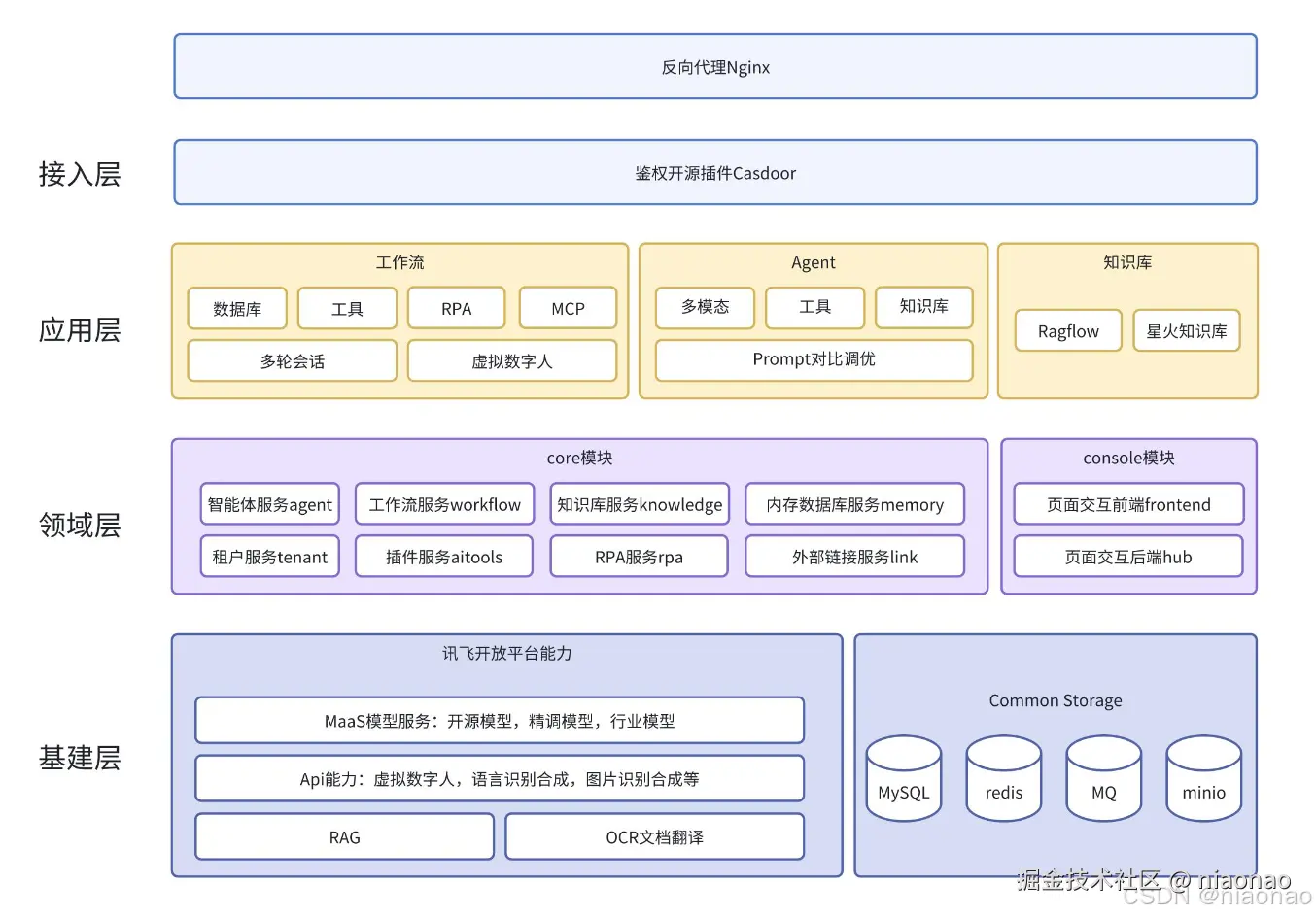Click 智能体服务agent inside core模块
The height and width of the screenshot is (918, 1316).
click(x=269, y=503)
